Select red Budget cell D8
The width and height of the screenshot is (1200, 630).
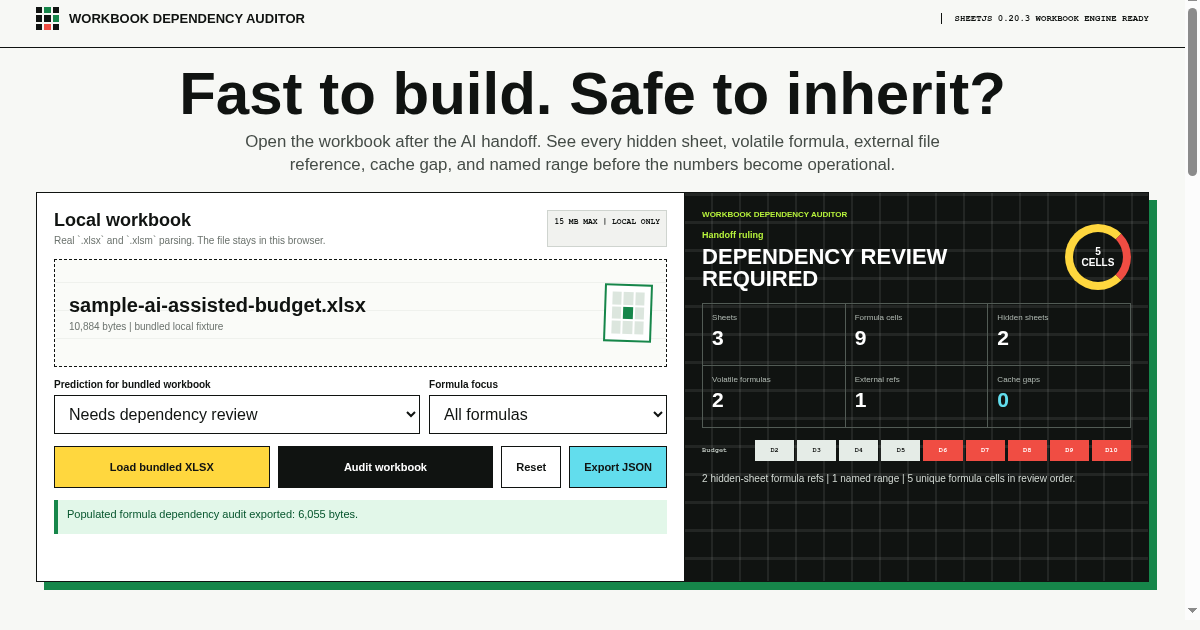[x=1027, y=450]
